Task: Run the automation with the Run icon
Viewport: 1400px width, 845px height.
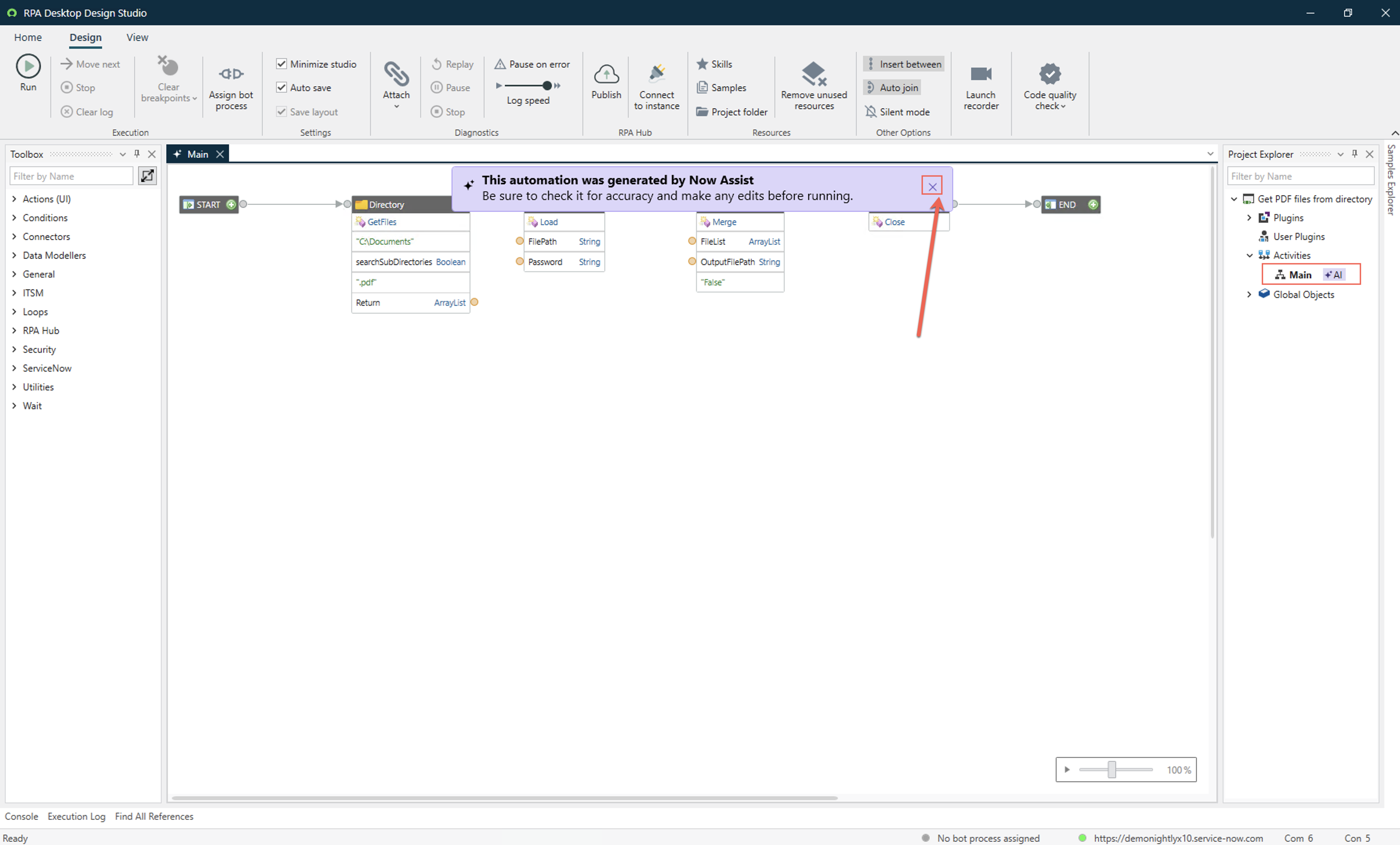Action: click(x=28, y=67)
